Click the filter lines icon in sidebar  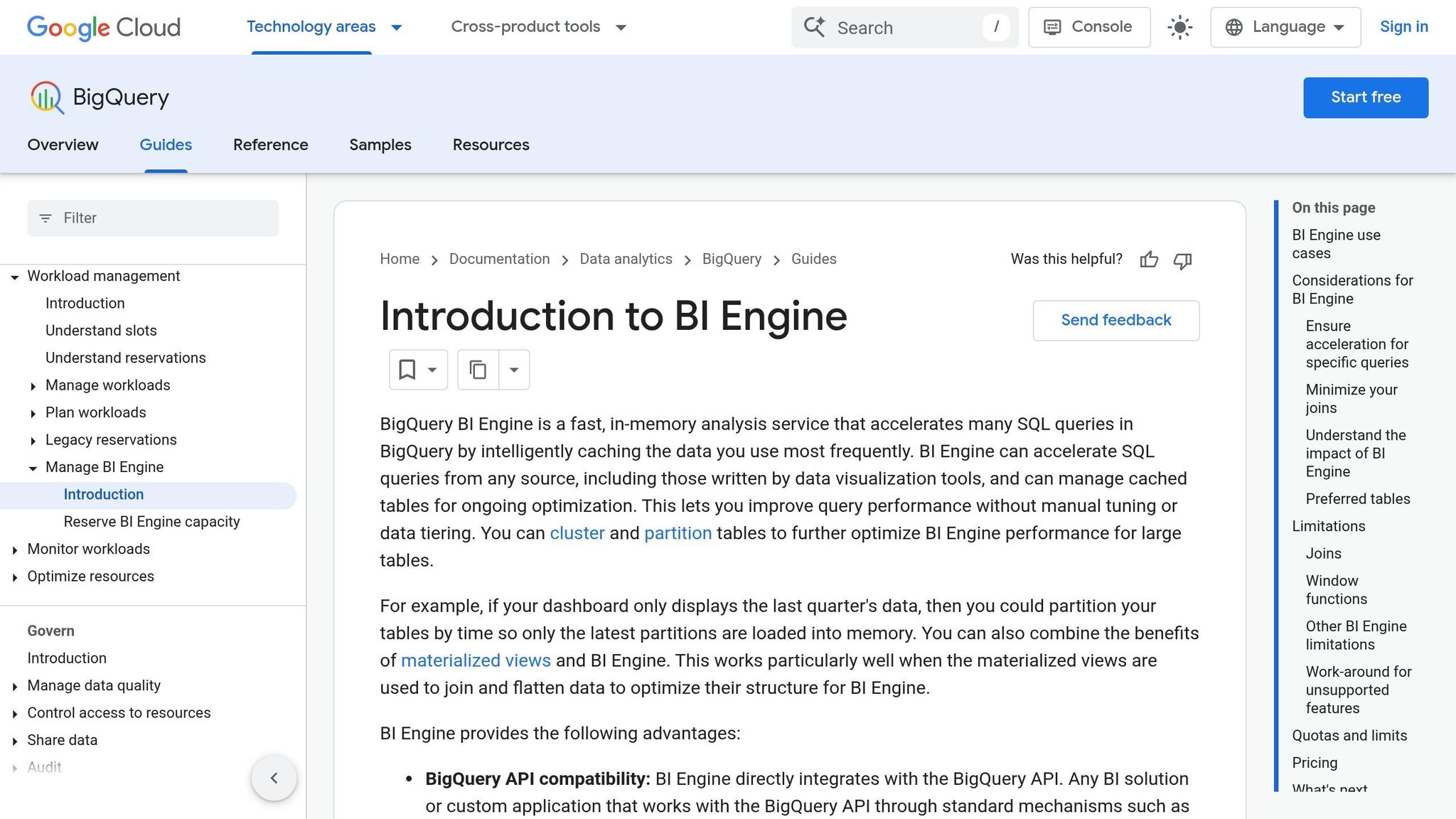45,218
